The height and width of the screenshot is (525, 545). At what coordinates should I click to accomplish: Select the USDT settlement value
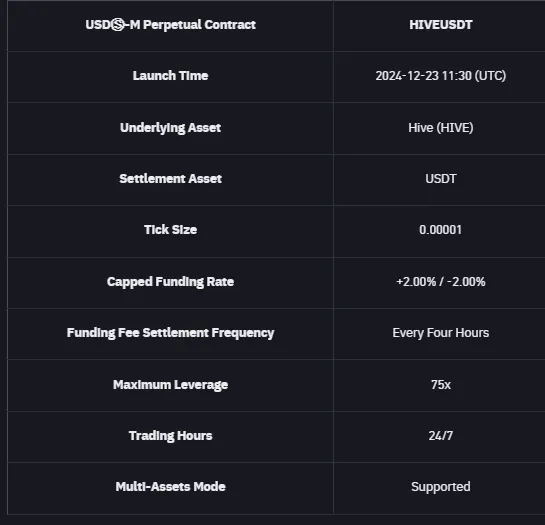440,178
